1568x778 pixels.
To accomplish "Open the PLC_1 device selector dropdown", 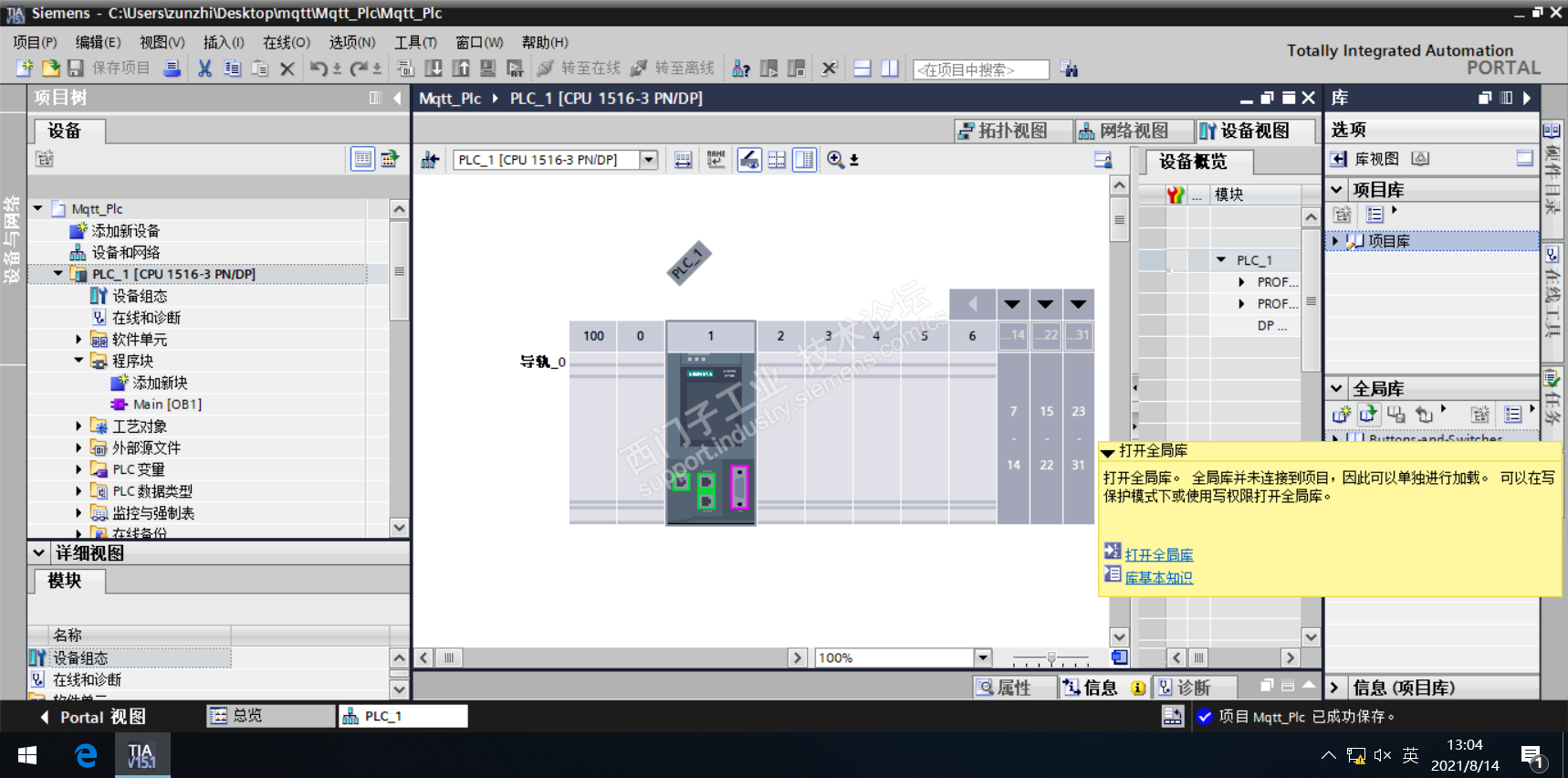I will tap(649, 160).
